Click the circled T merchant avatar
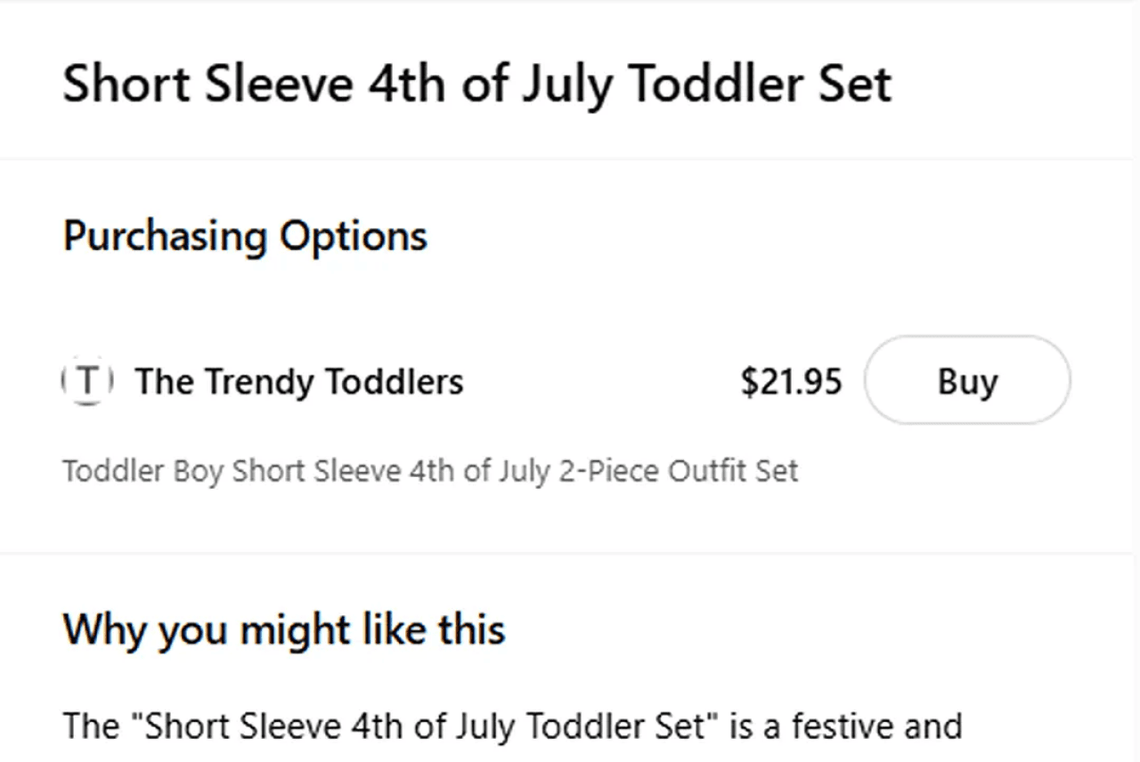 pos(88,381)
